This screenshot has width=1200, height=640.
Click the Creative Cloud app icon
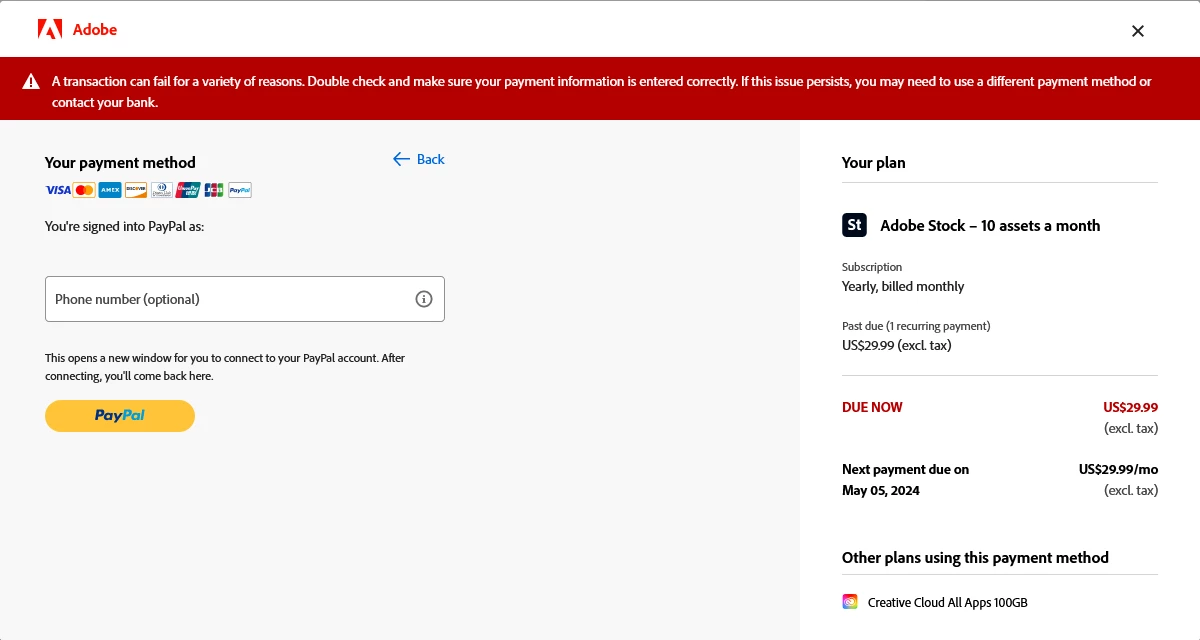pos(850,602)
